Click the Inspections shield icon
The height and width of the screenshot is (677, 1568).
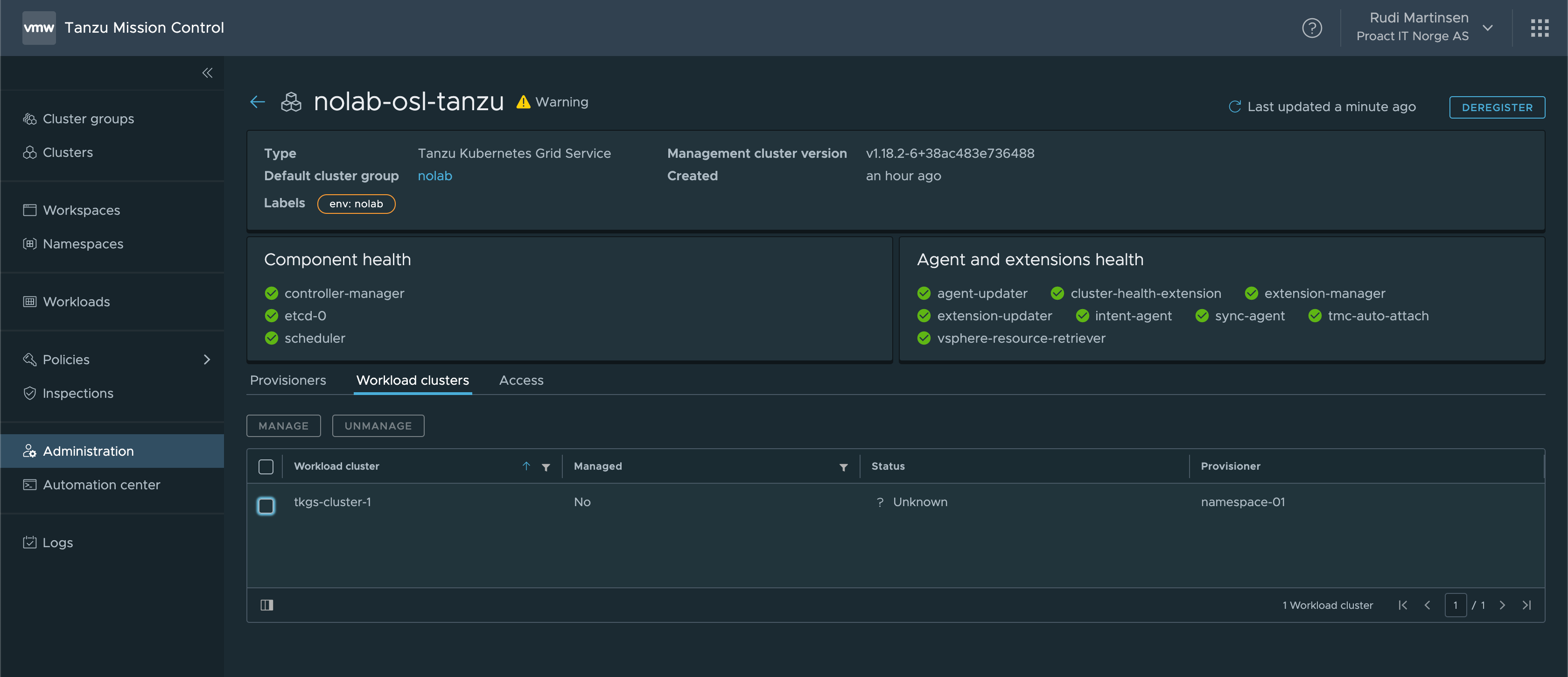[30, 393]
